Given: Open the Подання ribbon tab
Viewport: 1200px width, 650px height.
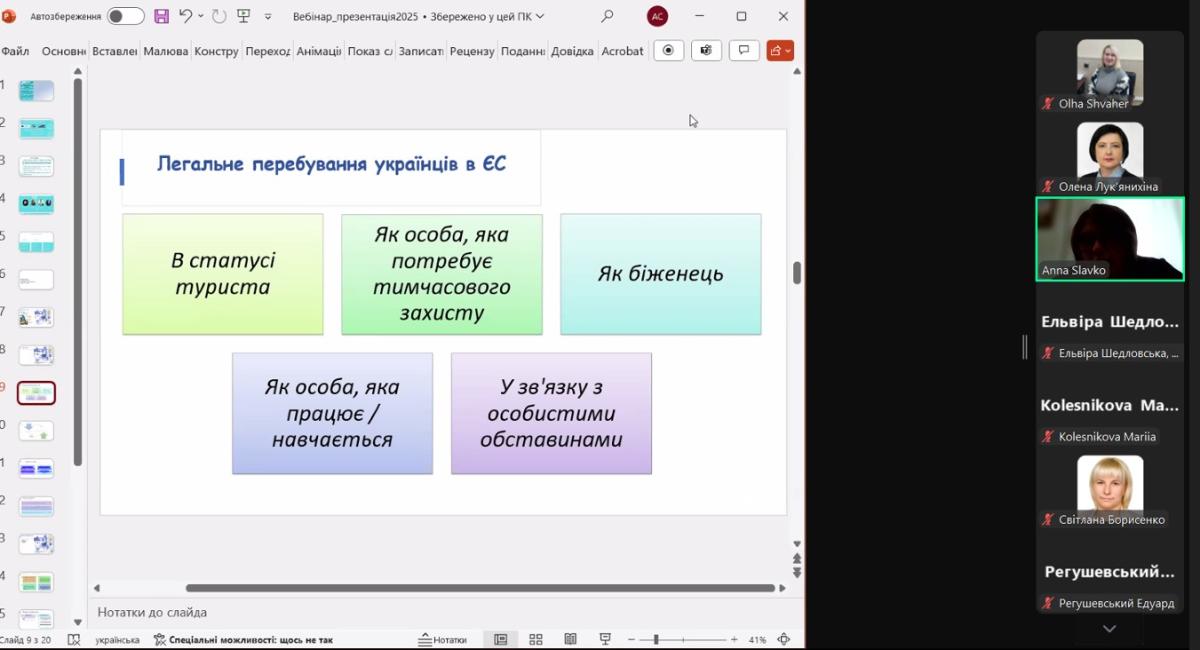Looking at the screenshot, I should pyautogui.click(x=523, y=51).
